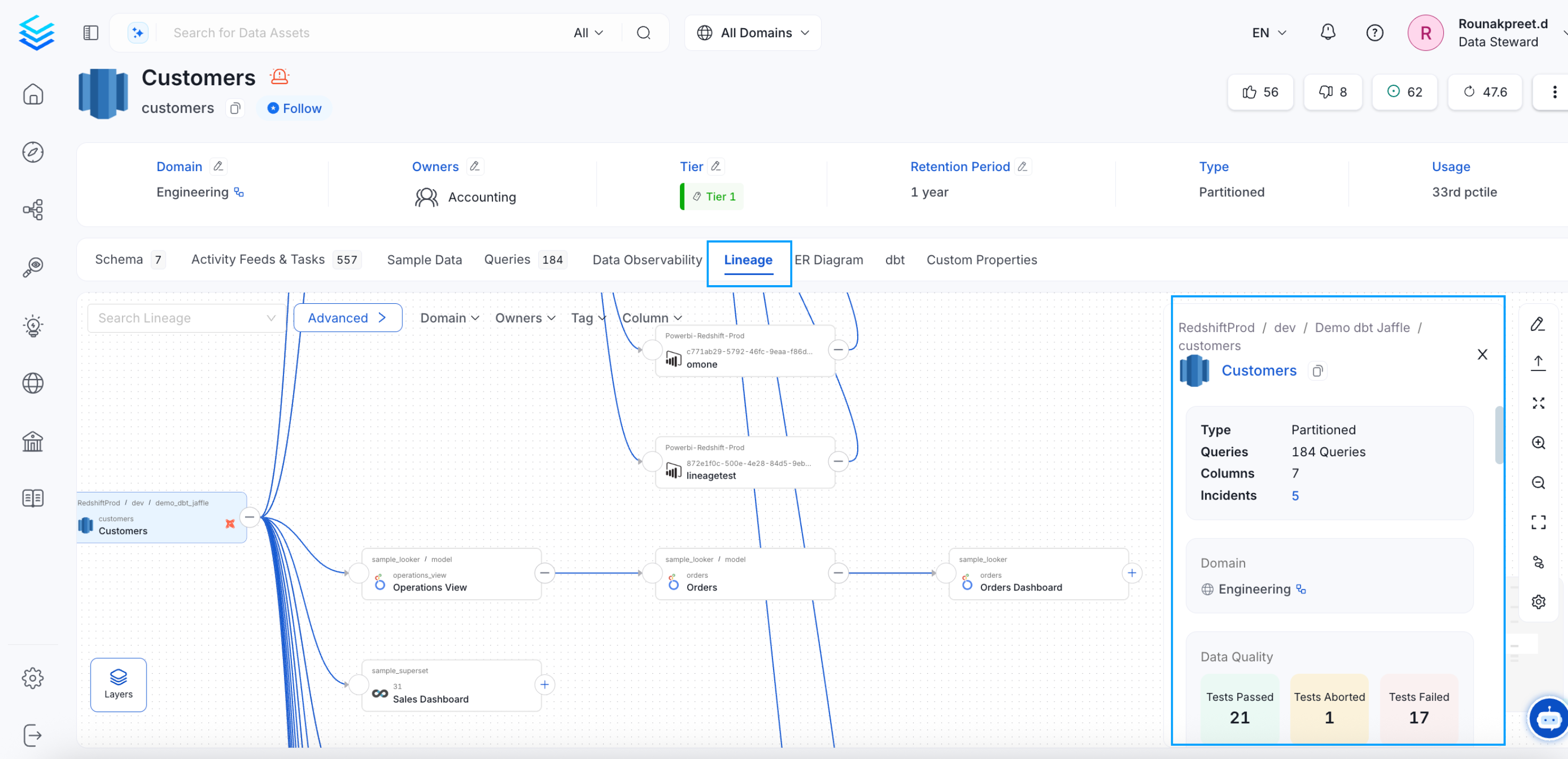This screenshot has width=1568, height=759.
Task: Open the Explore compass icon in sidebar
Action: (x=34, y=152)
